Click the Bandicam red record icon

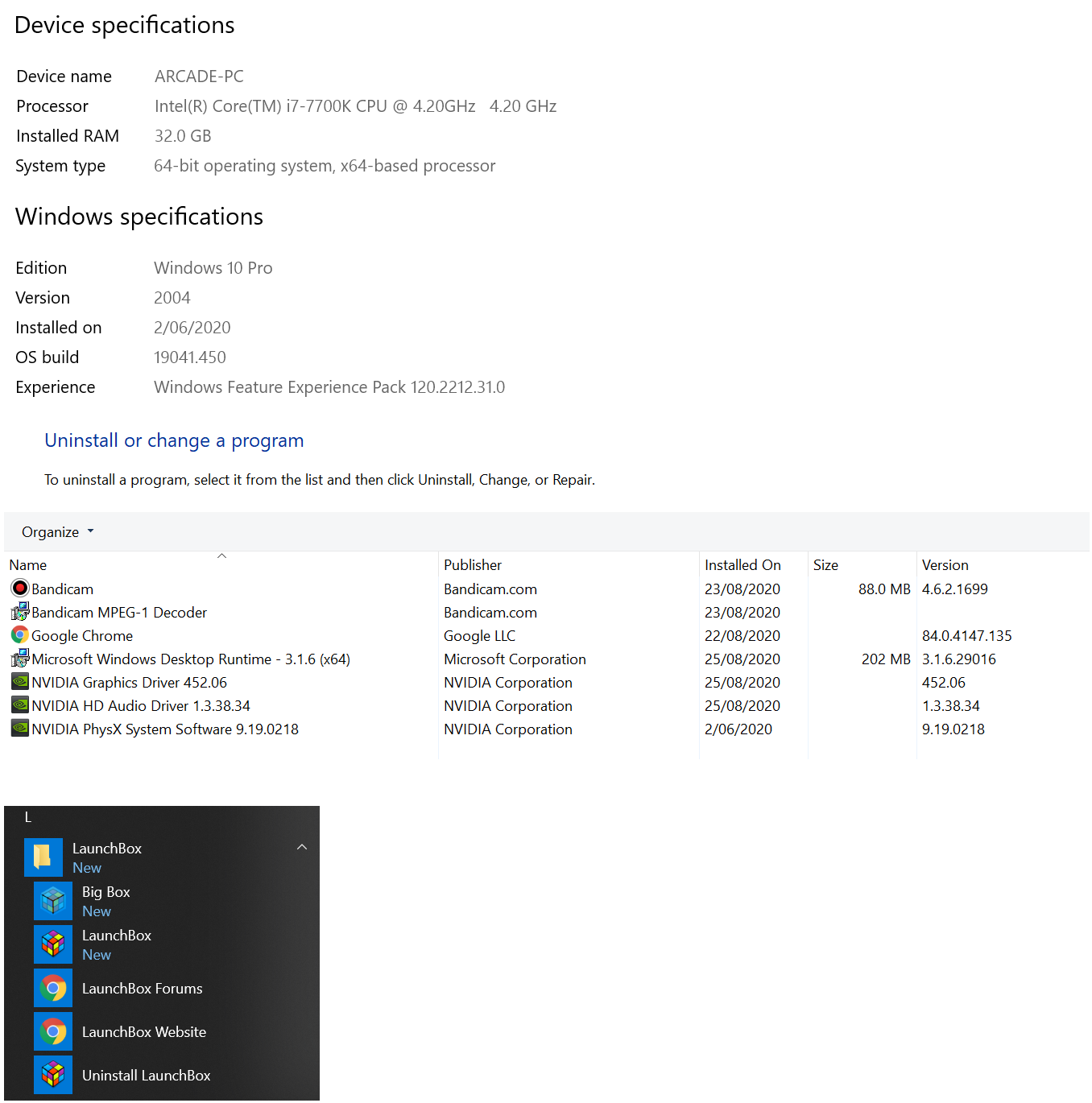[20, 589]
